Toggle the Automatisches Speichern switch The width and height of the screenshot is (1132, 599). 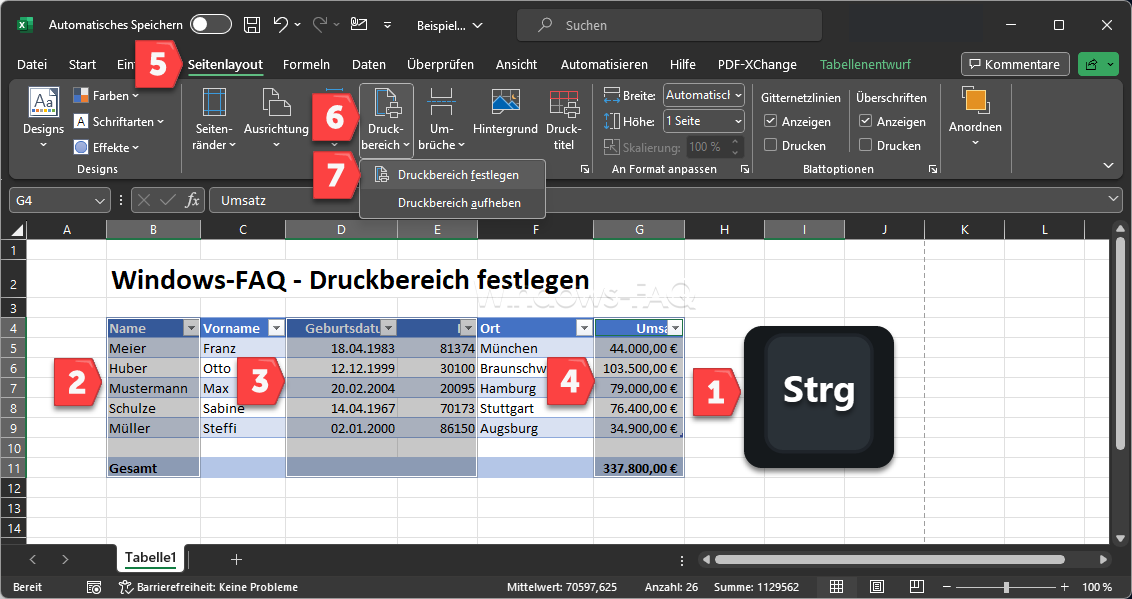[x=210, y=25]
